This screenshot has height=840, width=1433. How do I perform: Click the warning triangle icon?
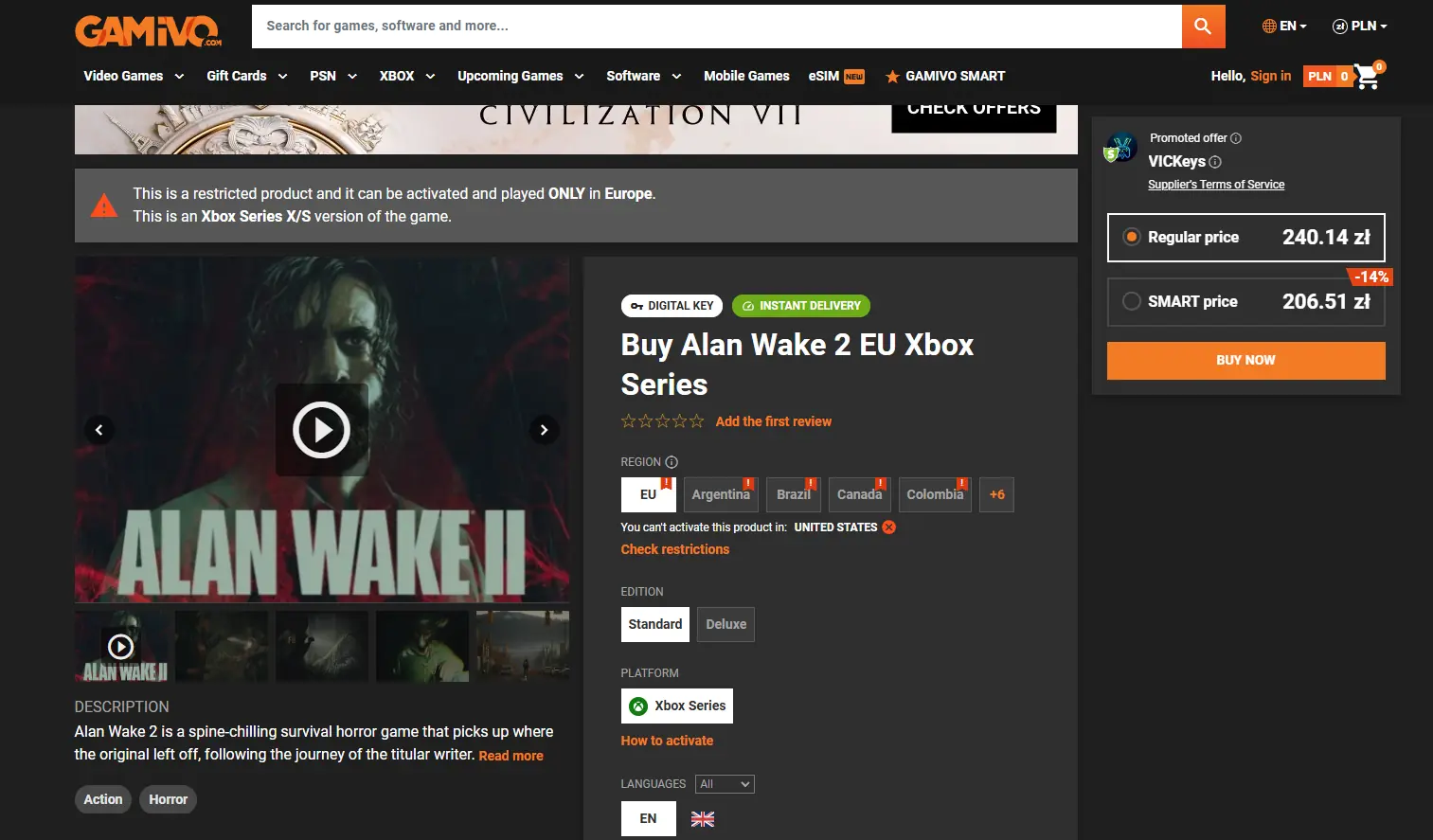pos(104,206)
